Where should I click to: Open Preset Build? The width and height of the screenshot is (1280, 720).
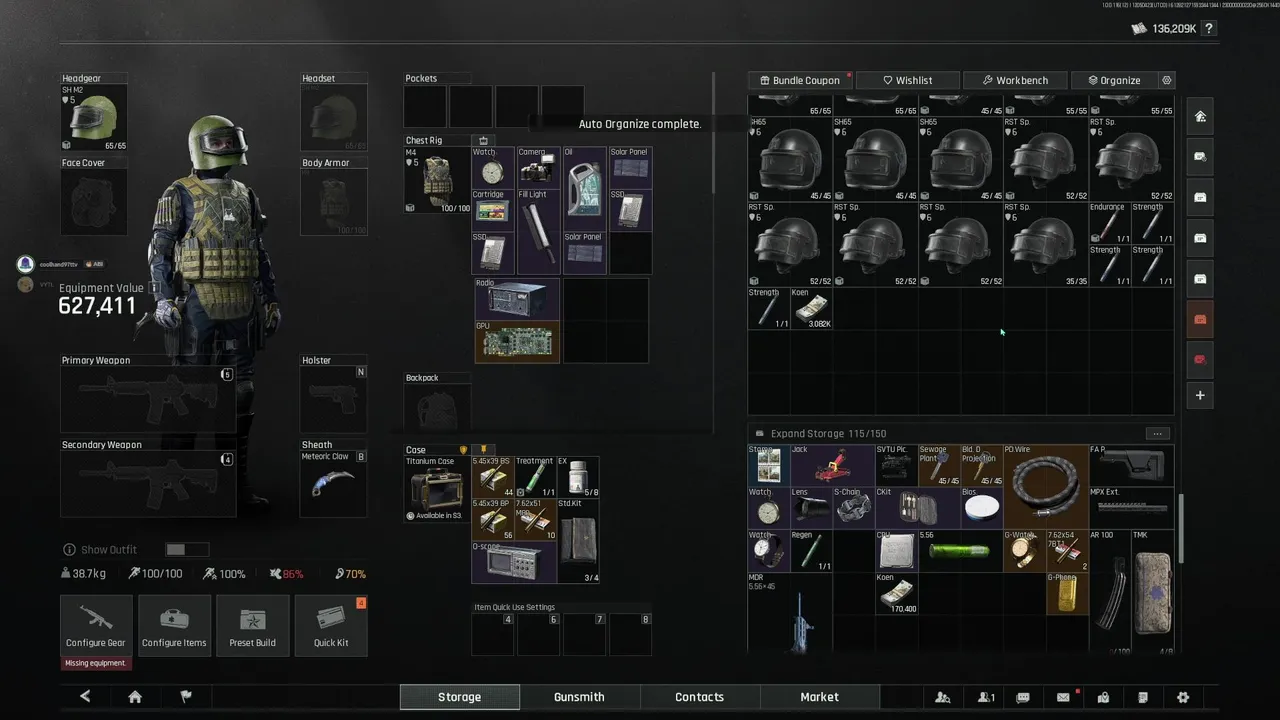tap(252, 625)
